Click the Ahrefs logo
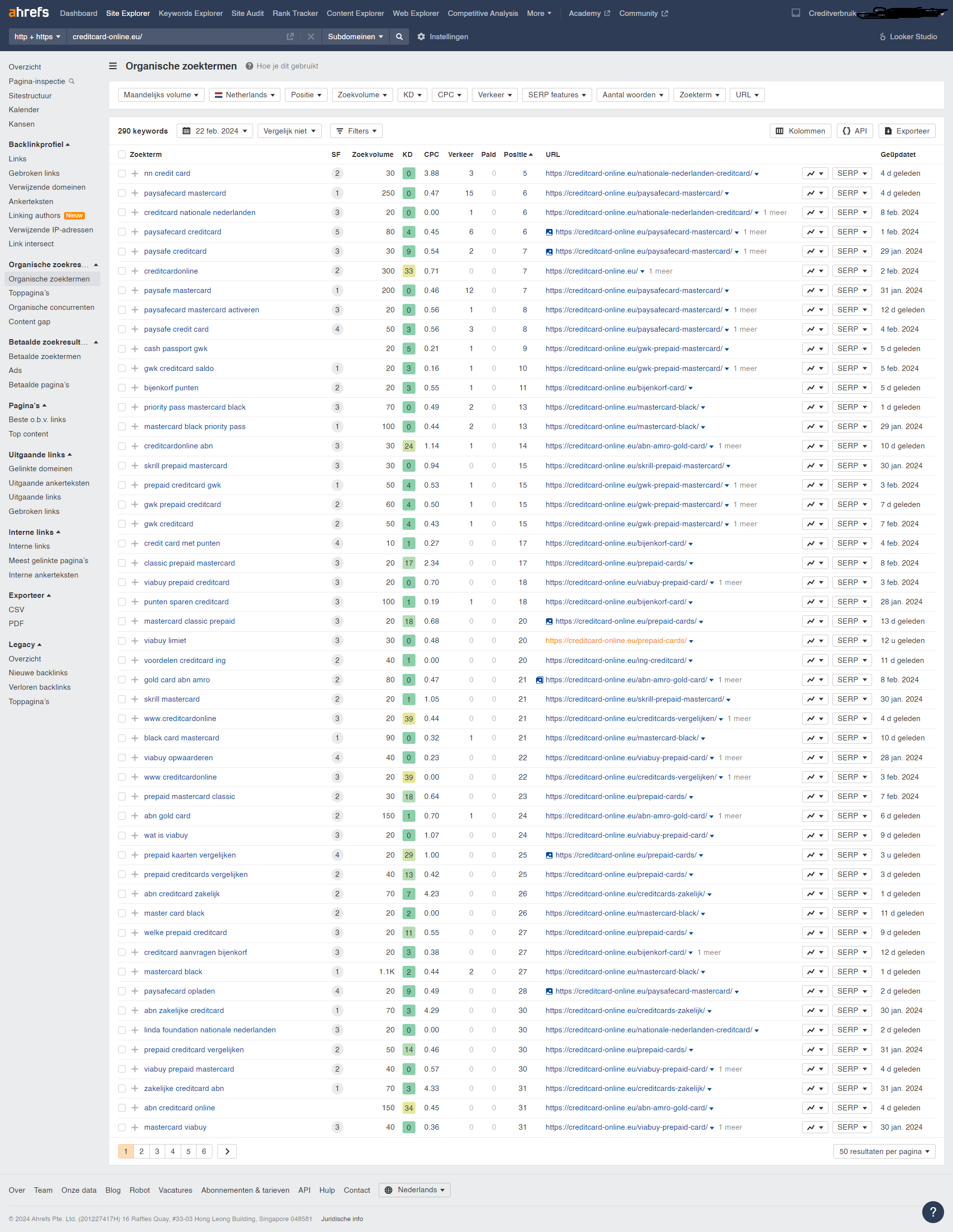The image size is (953, 1232). (x=29, y=12)
